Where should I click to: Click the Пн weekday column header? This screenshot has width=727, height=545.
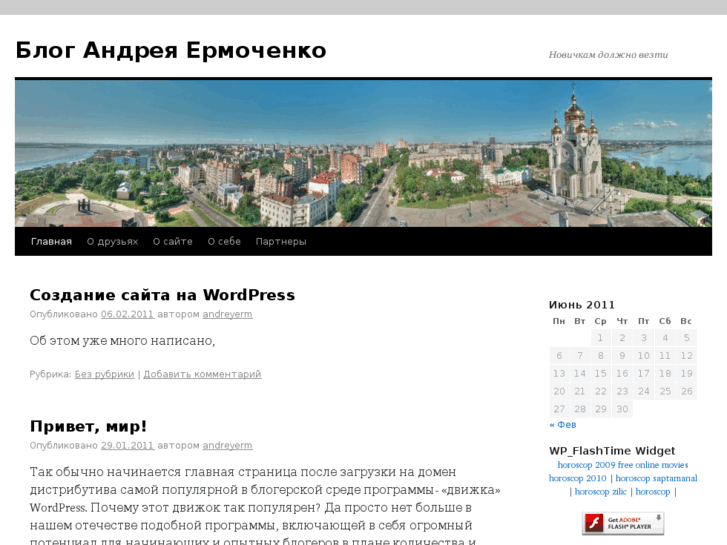point(559,321)
